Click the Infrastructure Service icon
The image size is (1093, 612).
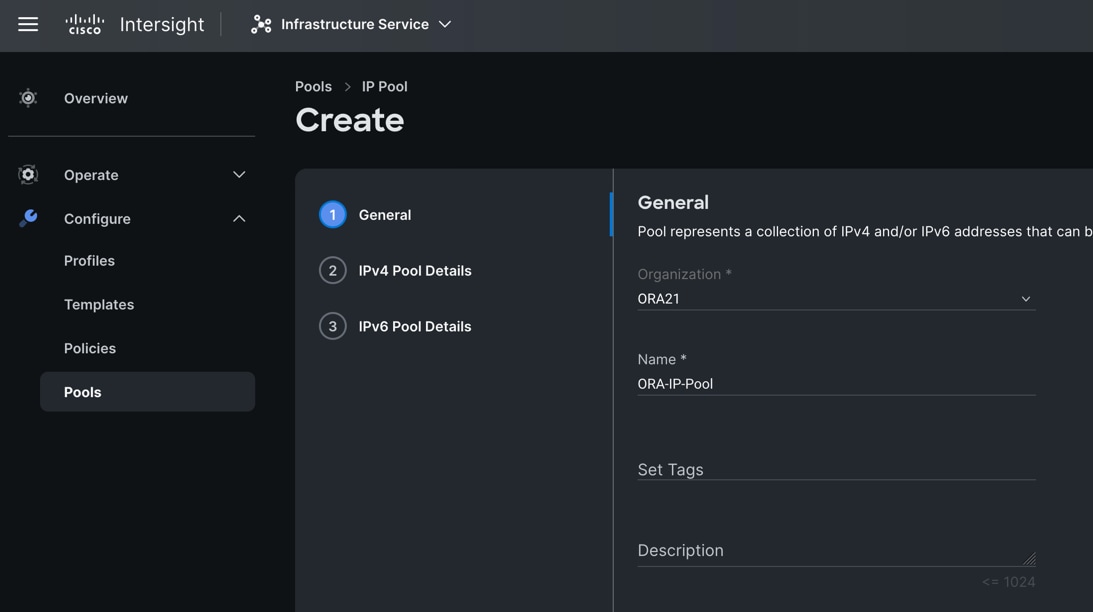[261, 24]
